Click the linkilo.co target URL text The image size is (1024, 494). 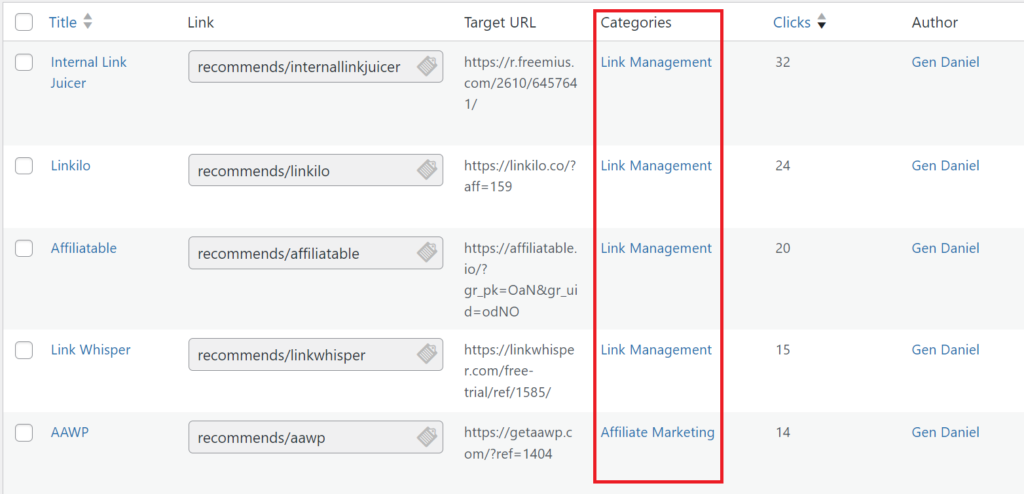[520, 176]
